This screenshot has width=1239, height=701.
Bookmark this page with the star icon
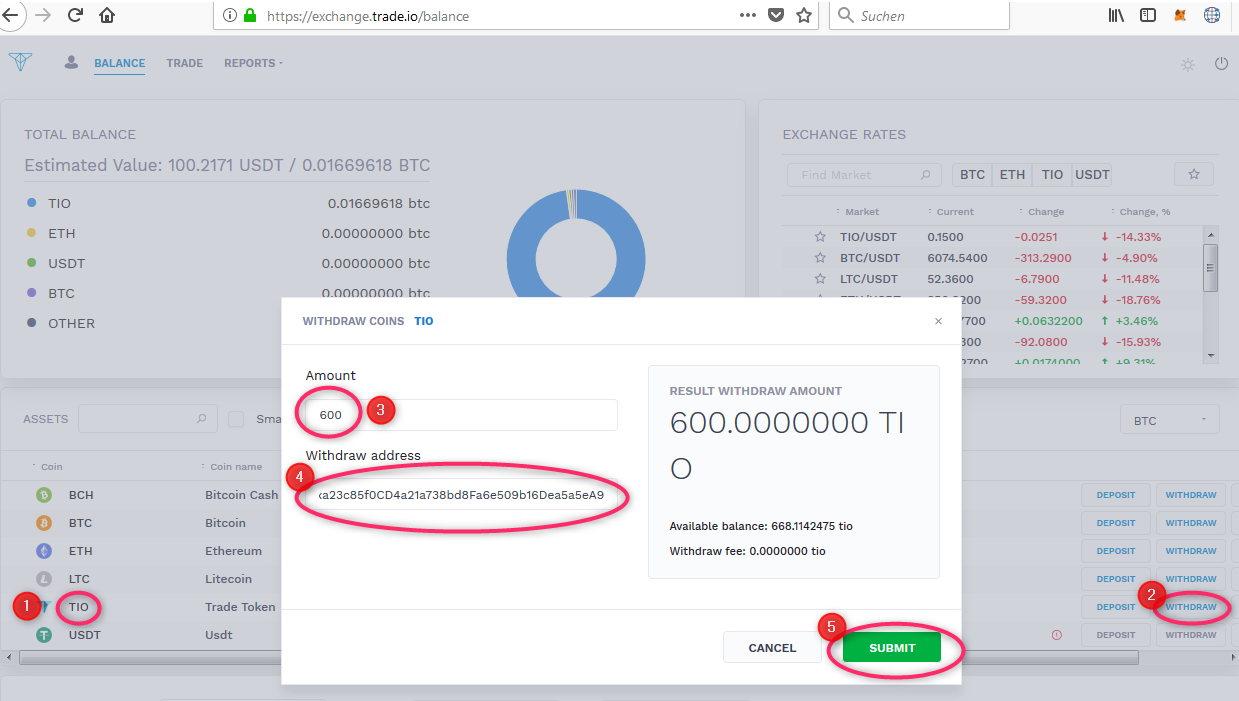pos(804,16)
